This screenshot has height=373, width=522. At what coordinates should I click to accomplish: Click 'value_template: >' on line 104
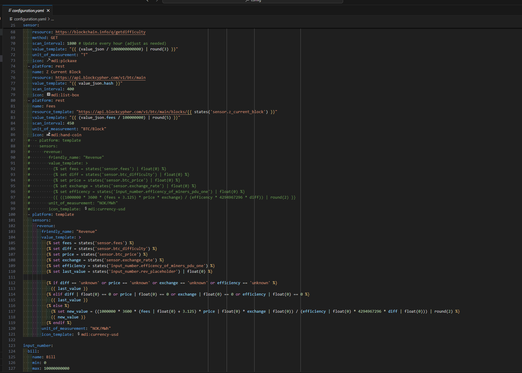click(x=61, y=237)
